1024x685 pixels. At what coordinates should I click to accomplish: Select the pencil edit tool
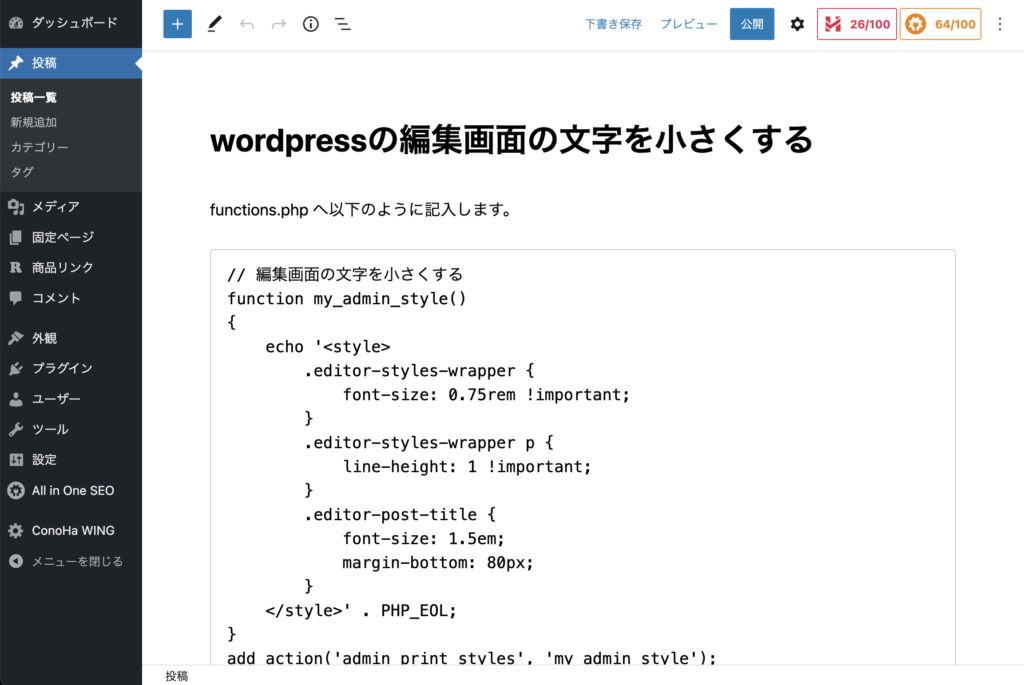pos(214,24)
